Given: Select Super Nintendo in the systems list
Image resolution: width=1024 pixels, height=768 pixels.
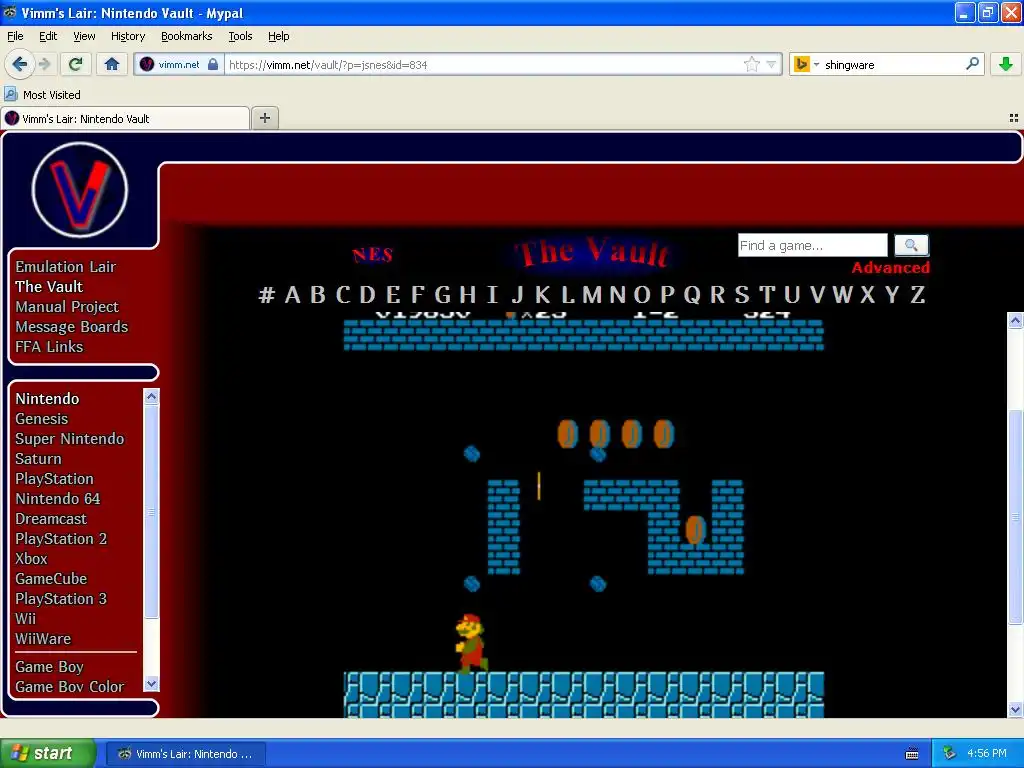Looking at the screenshot, I should 69,439.
